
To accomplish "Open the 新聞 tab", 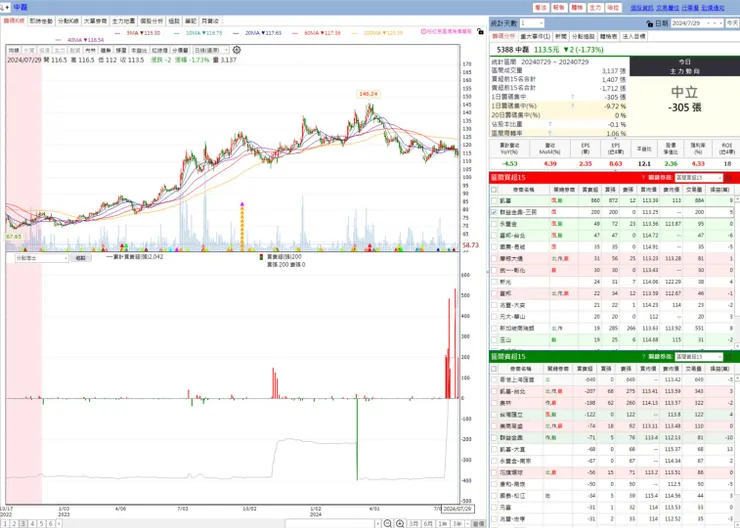I will (x=560, y=36).
